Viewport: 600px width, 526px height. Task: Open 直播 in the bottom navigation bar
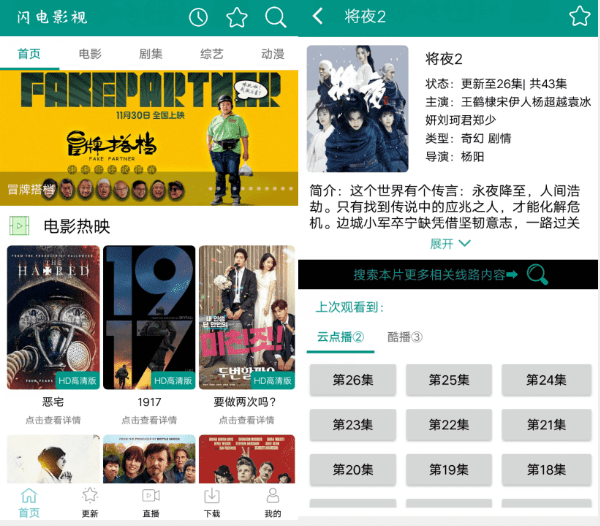(x=151, y=503)
